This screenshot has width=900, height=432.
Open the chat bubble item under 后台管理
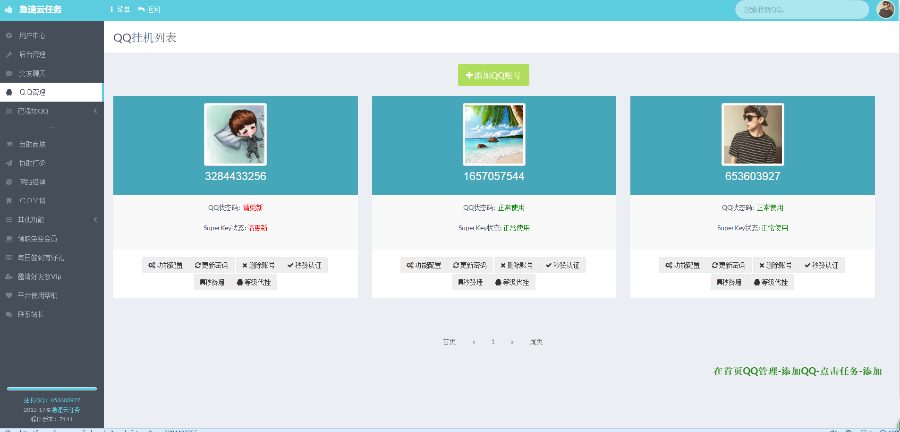(52, 73)
